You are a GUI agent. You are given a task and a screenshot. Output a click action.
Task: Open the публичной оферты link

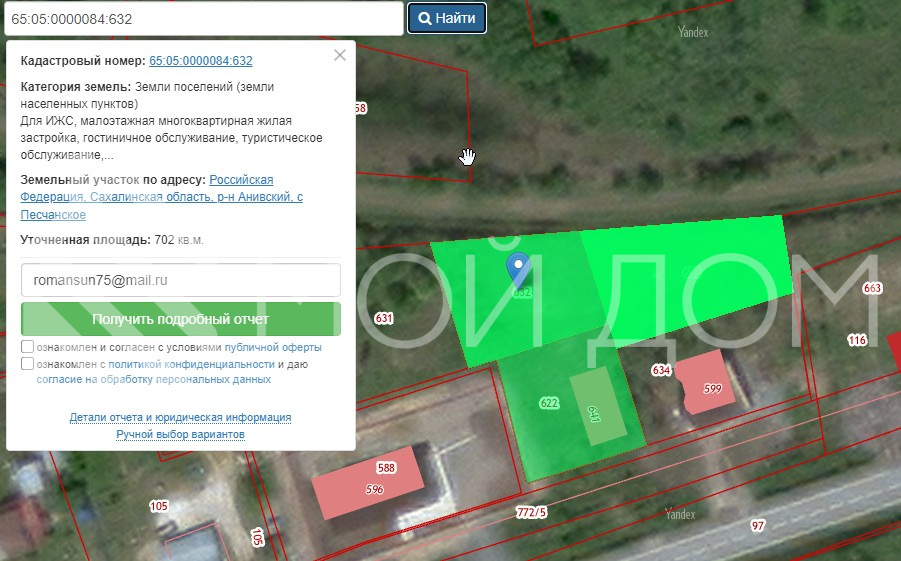(x=273, y=347)
